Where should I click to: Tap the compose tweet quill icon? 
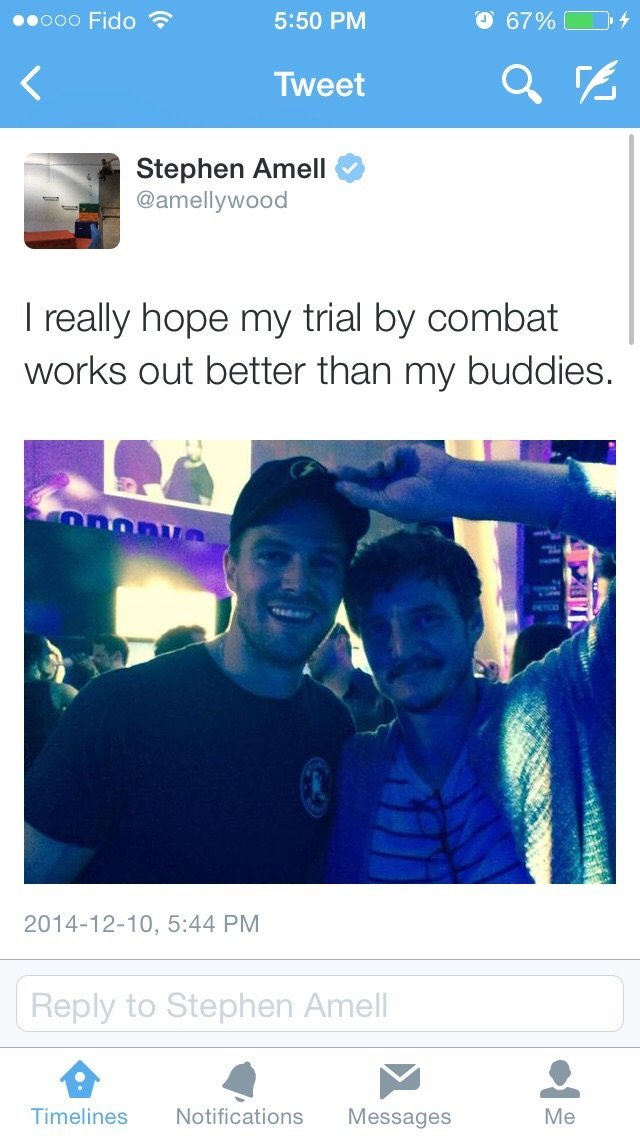(596, 81)
